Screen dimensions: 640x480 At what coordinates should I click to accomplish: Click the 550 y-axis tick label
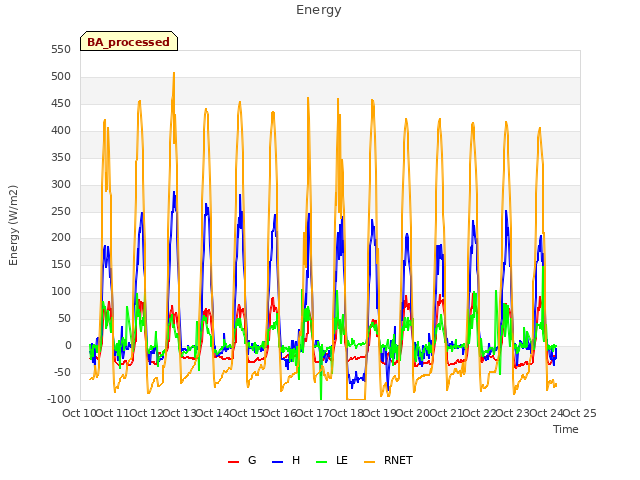click(61, 49)
